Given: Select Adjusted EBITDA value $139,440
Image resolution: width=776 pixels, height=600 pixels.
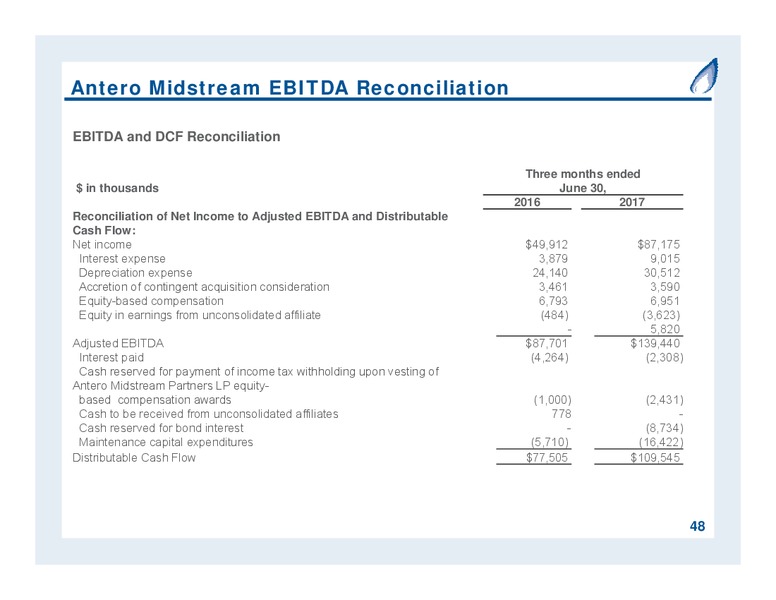Looking at the screenshot, I should pos(655,343).
